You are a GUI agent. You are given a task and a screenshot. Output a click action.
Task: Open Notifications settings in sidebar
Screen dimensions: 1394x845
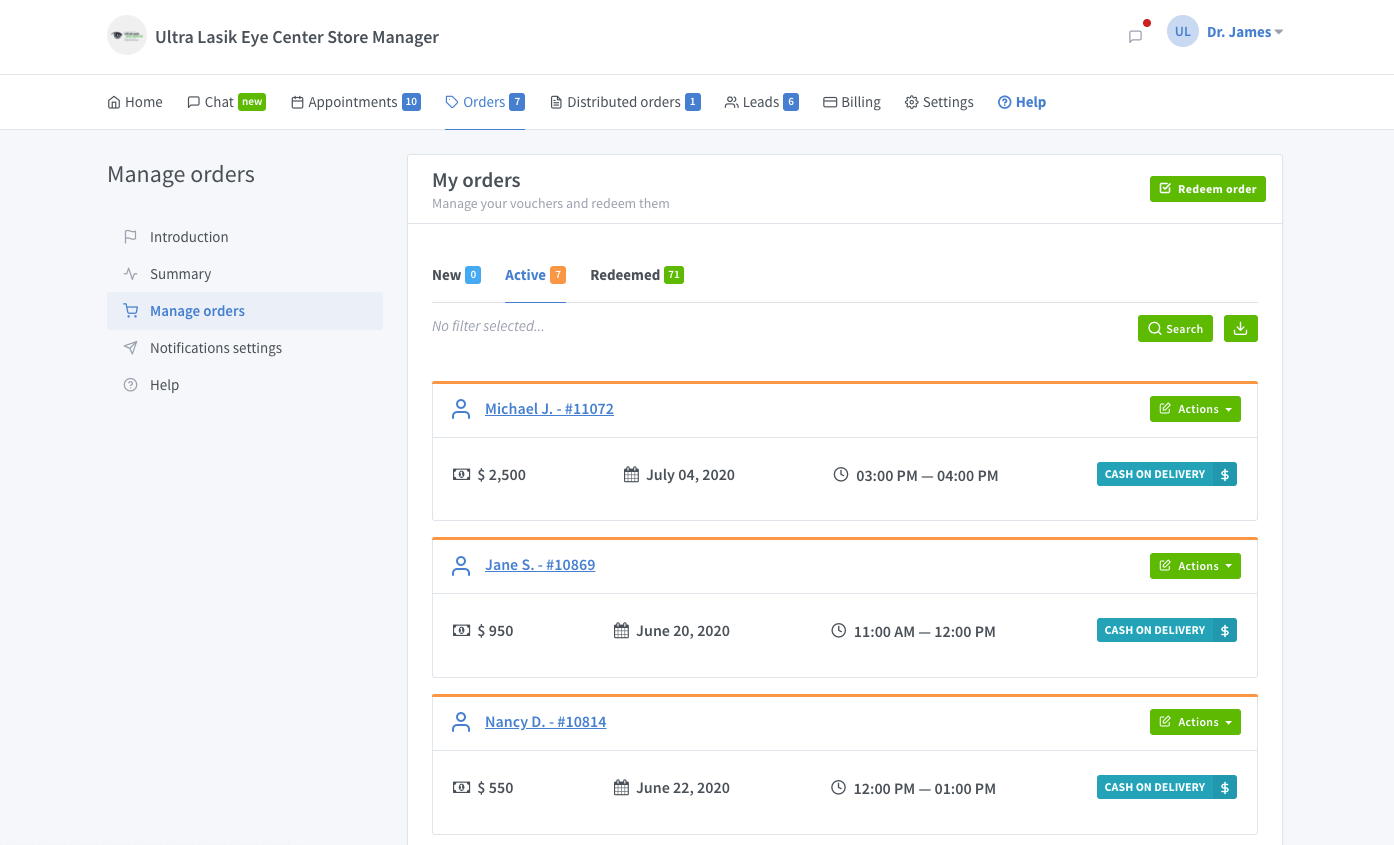point(245,348)
